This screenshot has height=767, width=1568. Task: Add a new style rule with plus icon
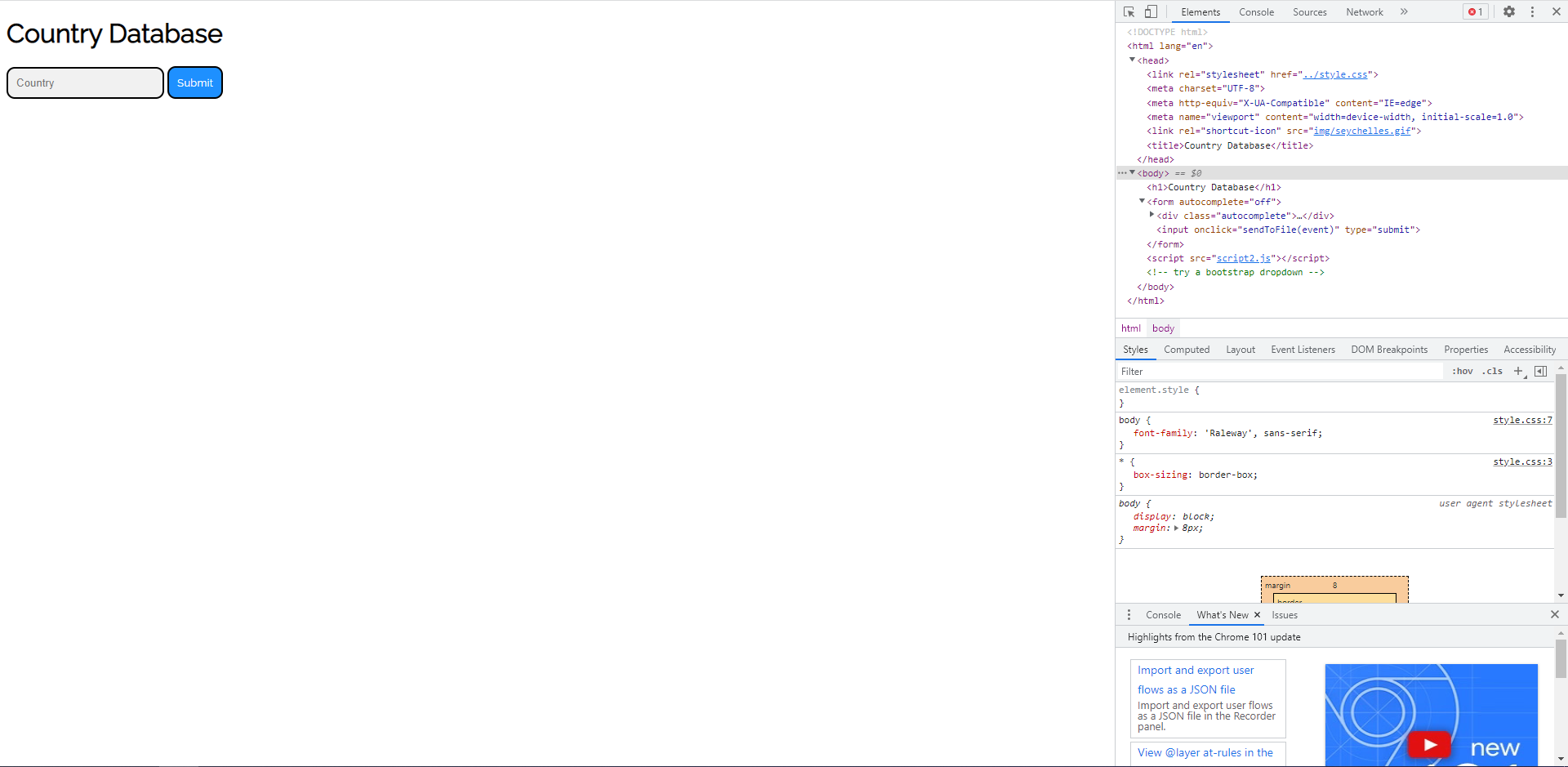tap(1518, 371)
